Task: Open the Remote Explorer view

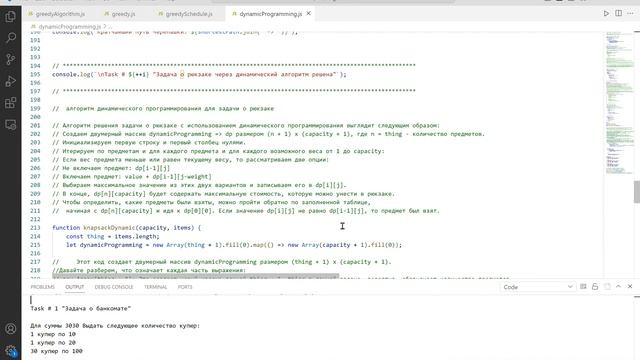Action: coord(11,124)
